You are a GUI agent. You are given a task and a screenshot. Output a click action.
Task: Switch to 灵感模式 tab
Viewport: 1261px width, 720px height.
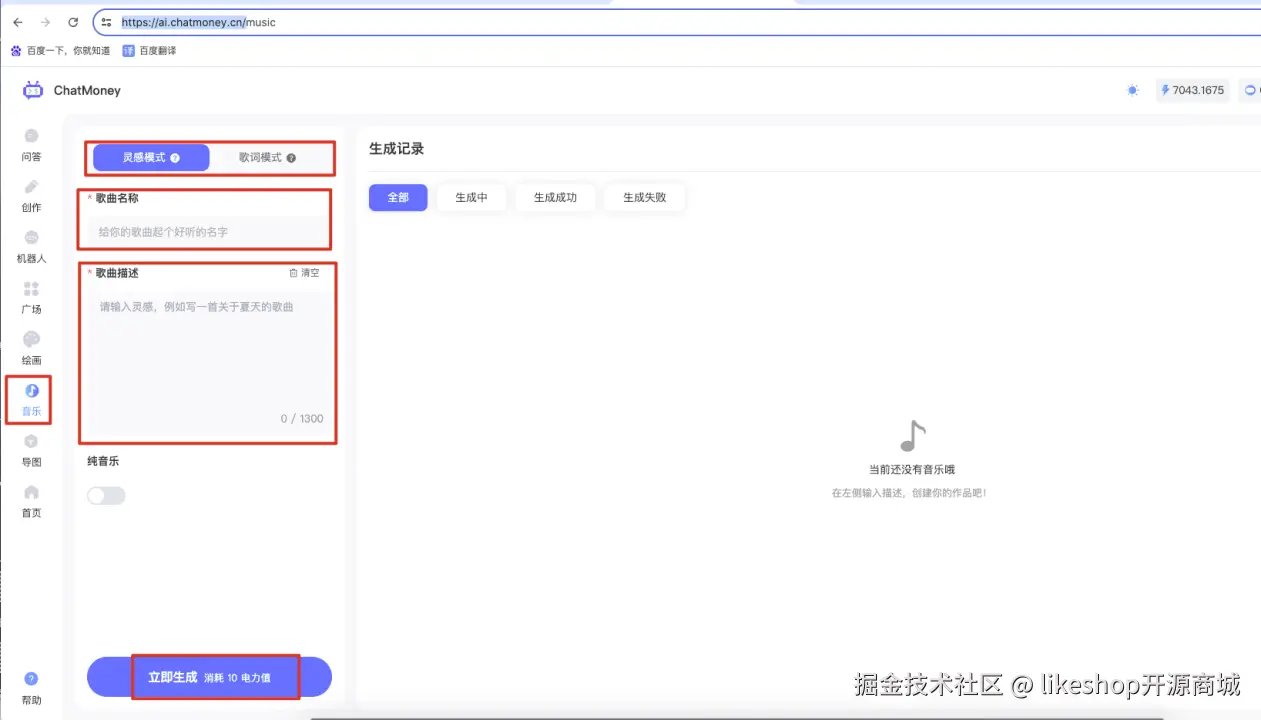click(x=151, y=158)
